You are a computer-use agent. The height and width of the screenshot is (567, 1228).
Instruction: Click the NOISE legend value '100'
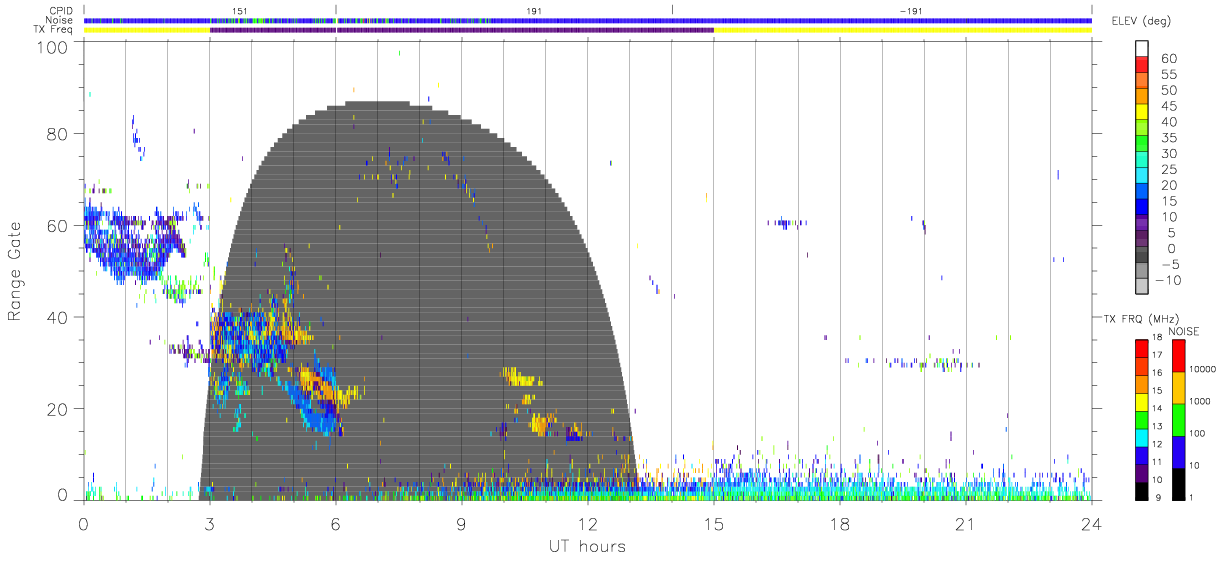click(x=1197, y=435)
